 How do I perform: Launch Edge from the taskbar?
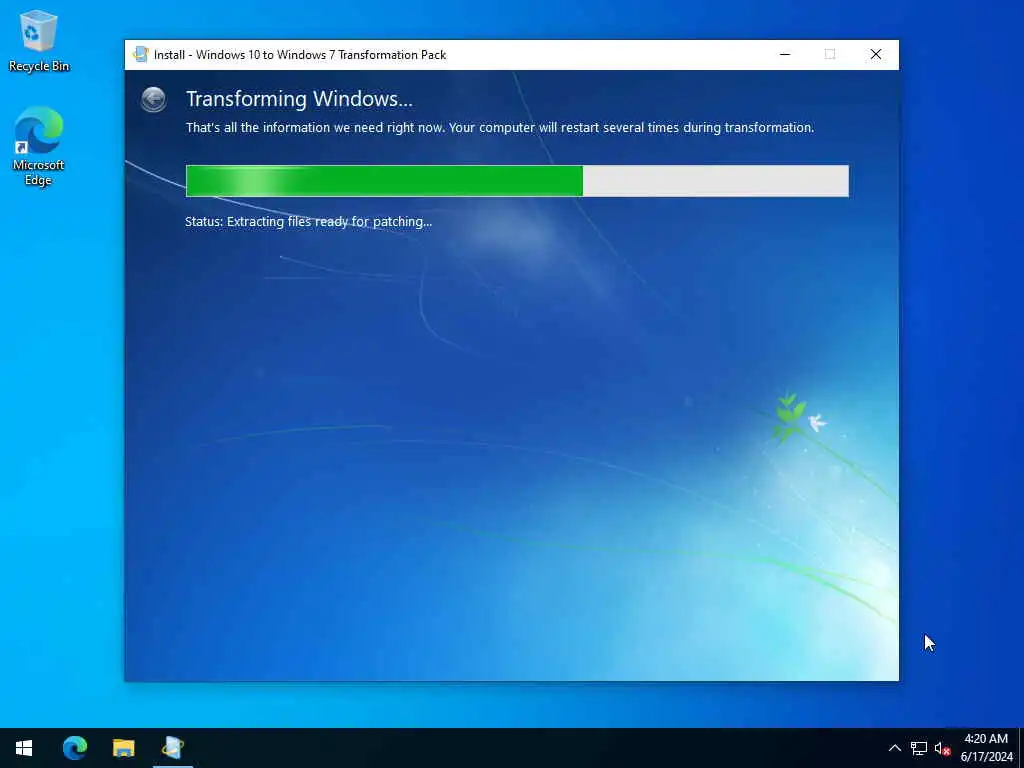(74, 748)
